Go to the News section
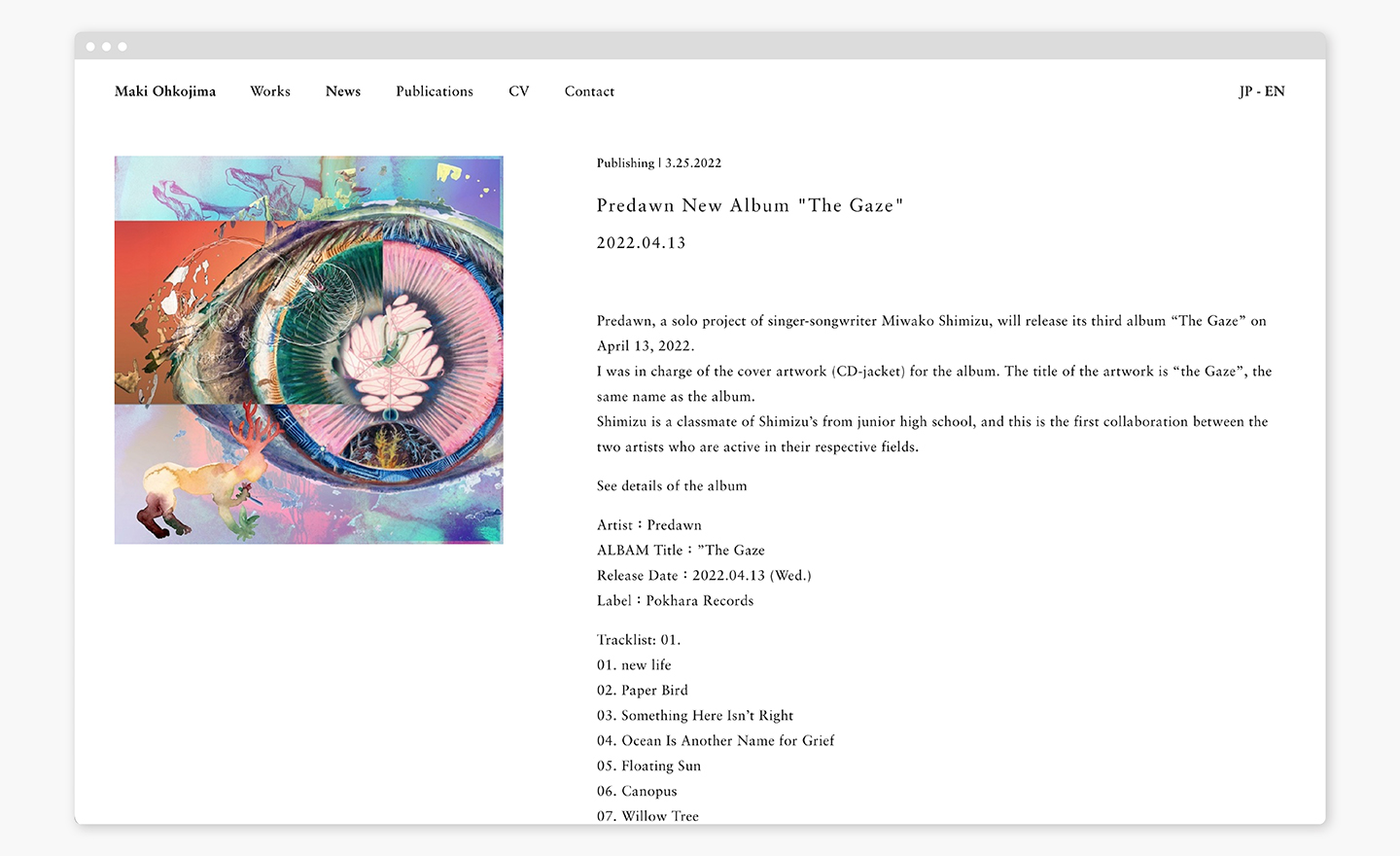Image resolution: width=1400 pixels, height=856 pixels. point(343,91)
